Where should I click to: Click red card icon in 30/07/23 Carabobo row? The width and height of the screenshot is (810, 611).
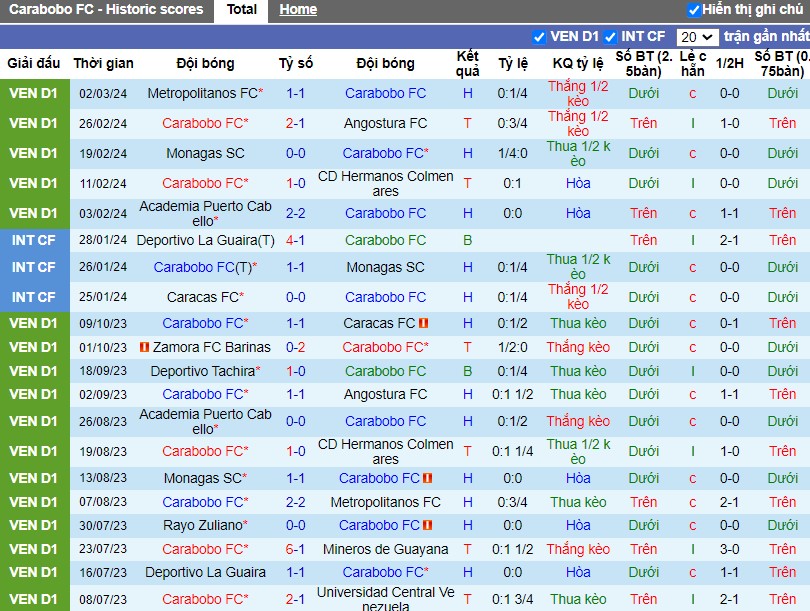point(427,525)
